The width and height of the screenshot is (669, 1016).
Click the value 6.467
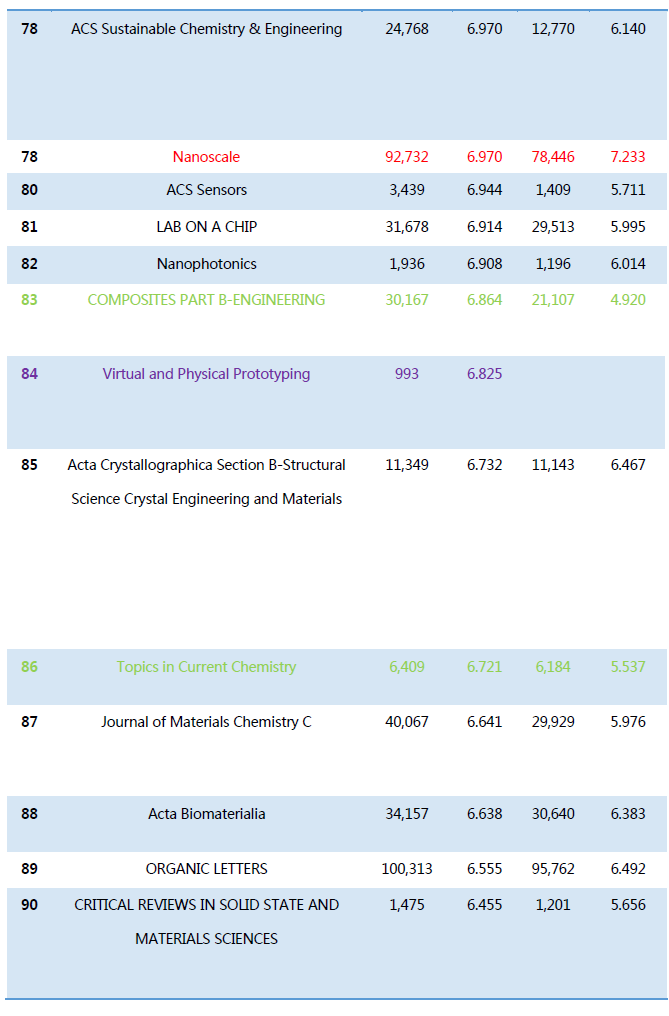[628, 465]
